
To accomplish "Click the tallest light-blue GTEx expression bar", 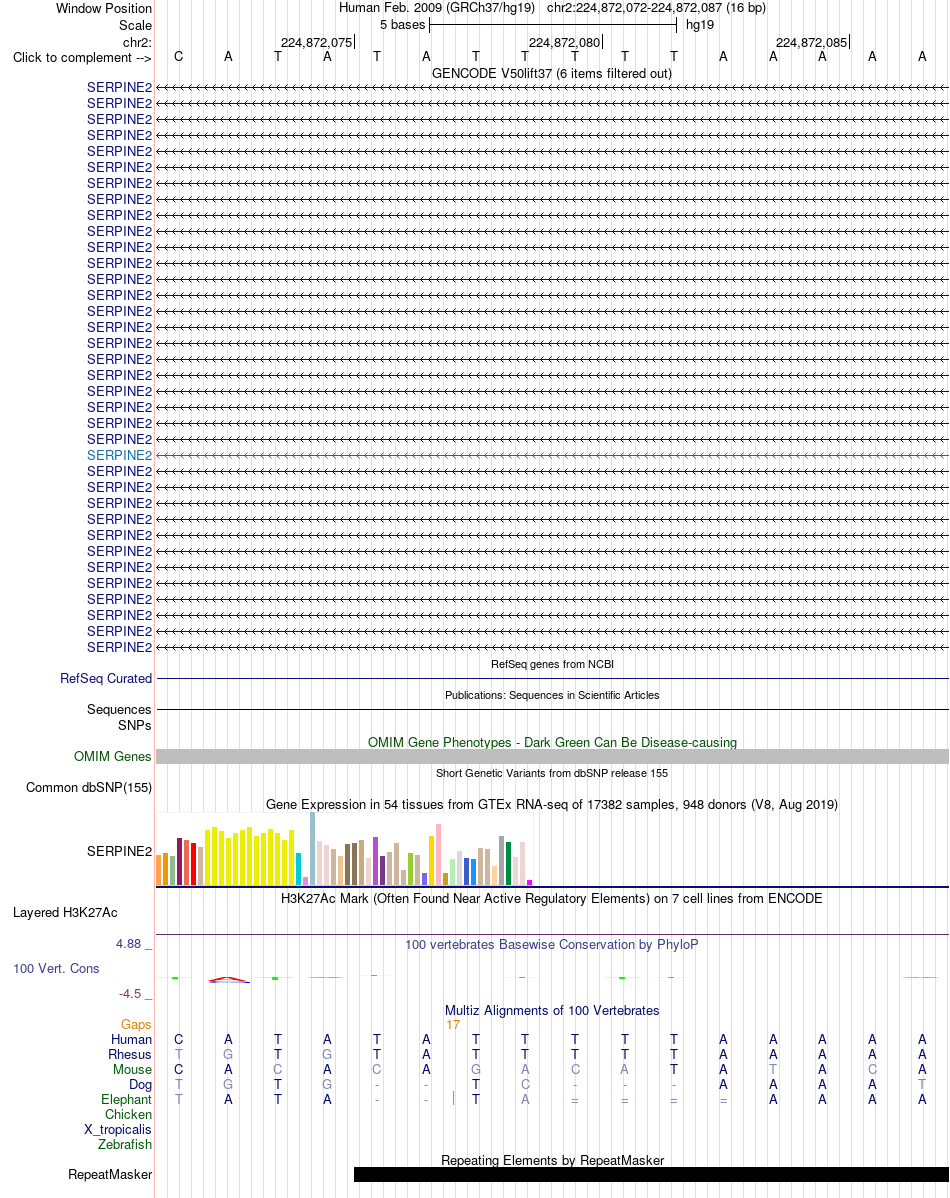I will [x=313, y=849].
